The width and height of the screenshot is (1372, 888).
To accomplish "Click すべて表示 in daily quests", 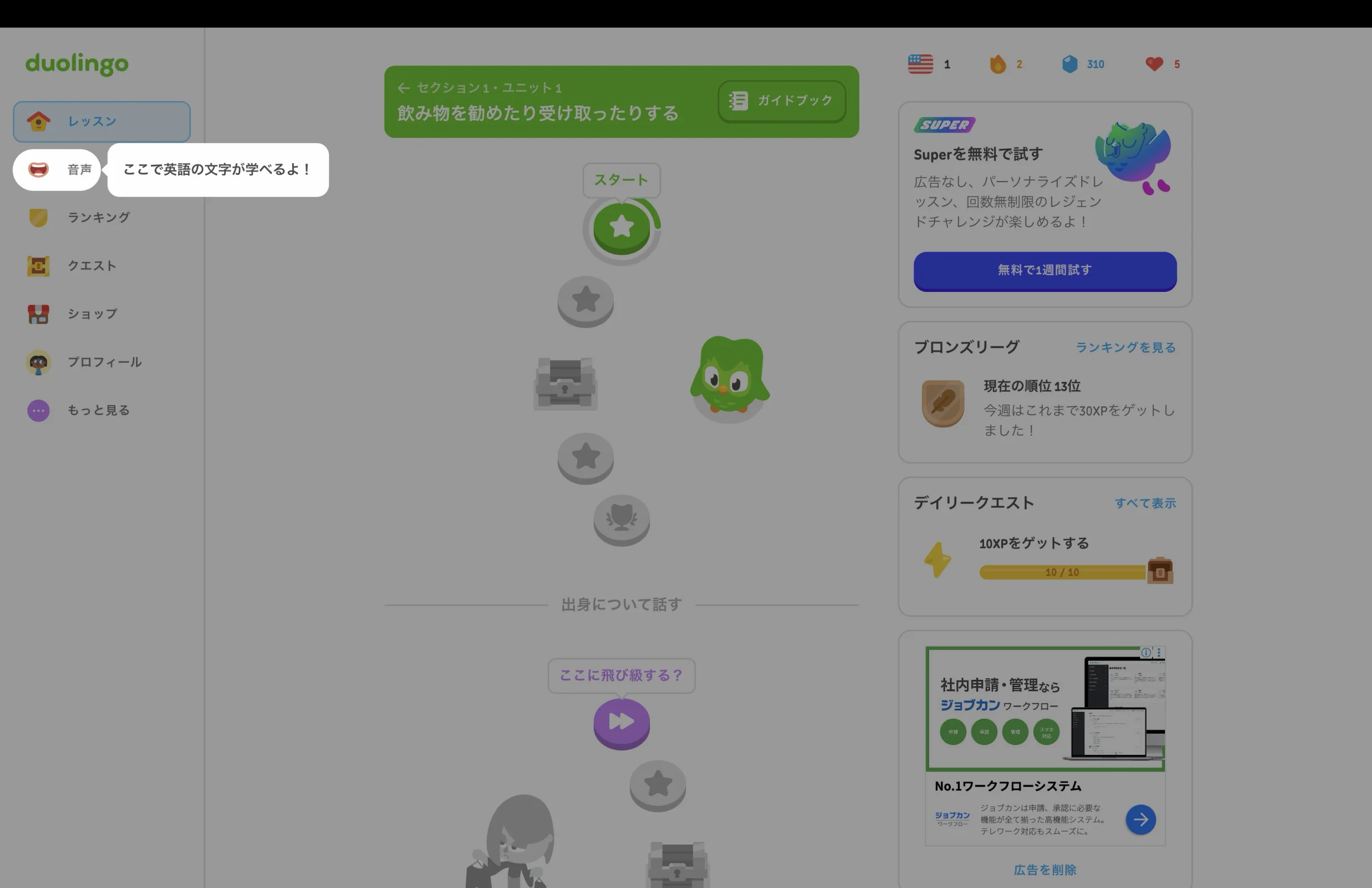I will click(1145, 503).
